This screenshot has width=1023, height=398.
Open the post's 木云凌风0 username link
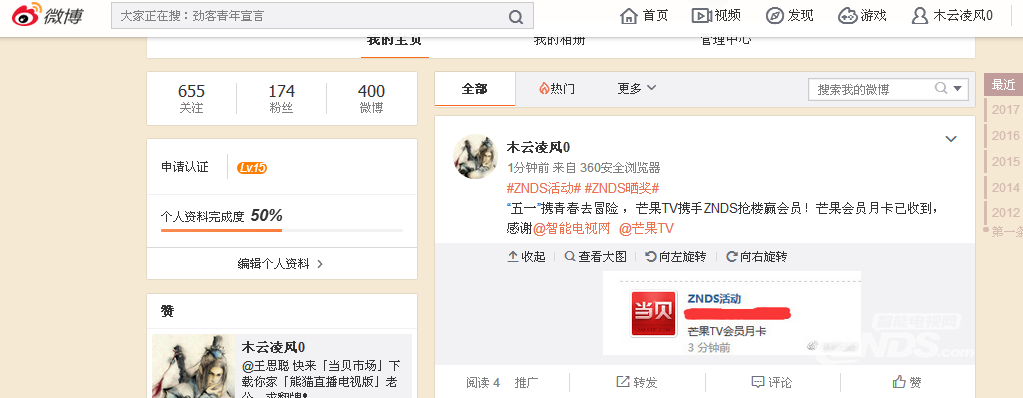point(538,147)
